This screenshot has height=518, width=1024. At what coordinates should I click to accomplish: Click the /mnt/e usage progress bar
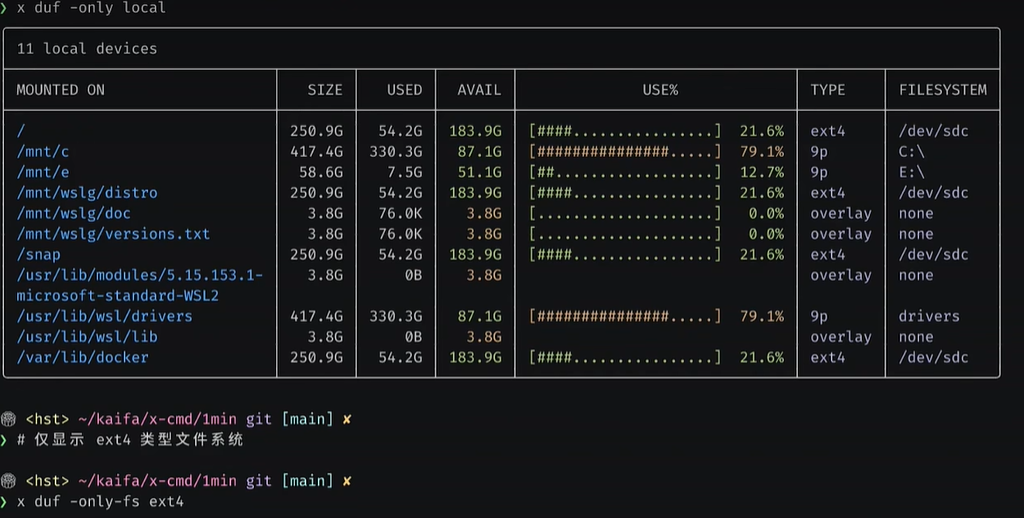625,172
